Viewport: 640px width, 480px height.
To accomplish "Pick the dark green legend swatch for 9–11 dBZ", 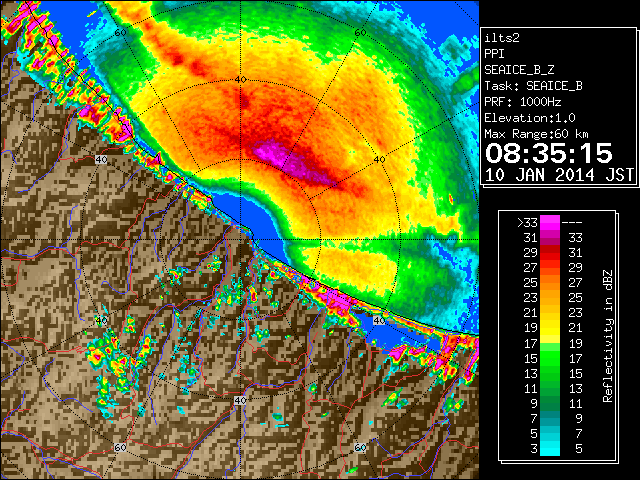I will point(550,403).
